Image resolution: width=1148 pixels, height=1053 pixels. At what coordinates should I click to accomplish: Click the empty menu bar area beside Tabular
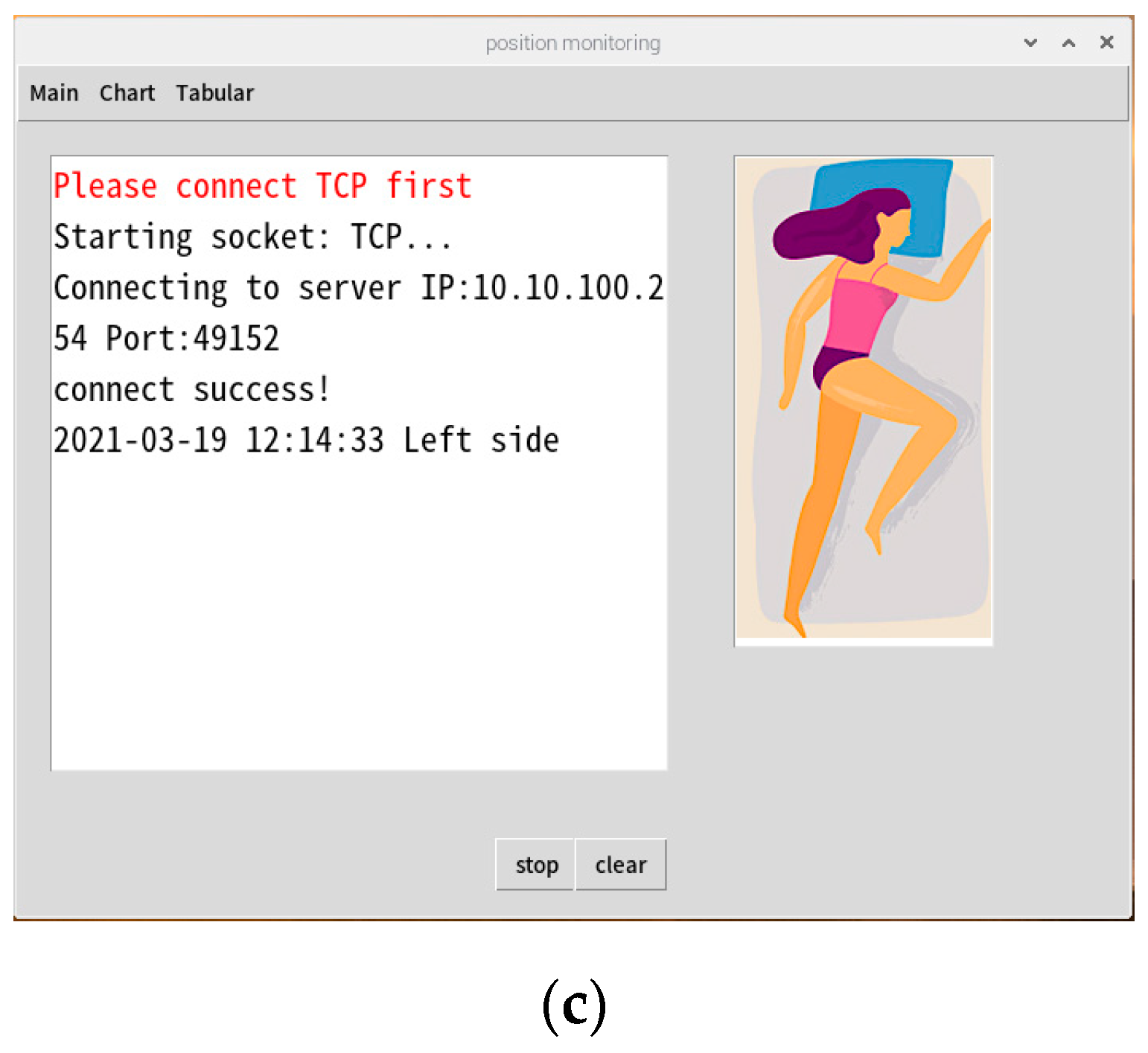pyautogui.click(x=670, y=93)
